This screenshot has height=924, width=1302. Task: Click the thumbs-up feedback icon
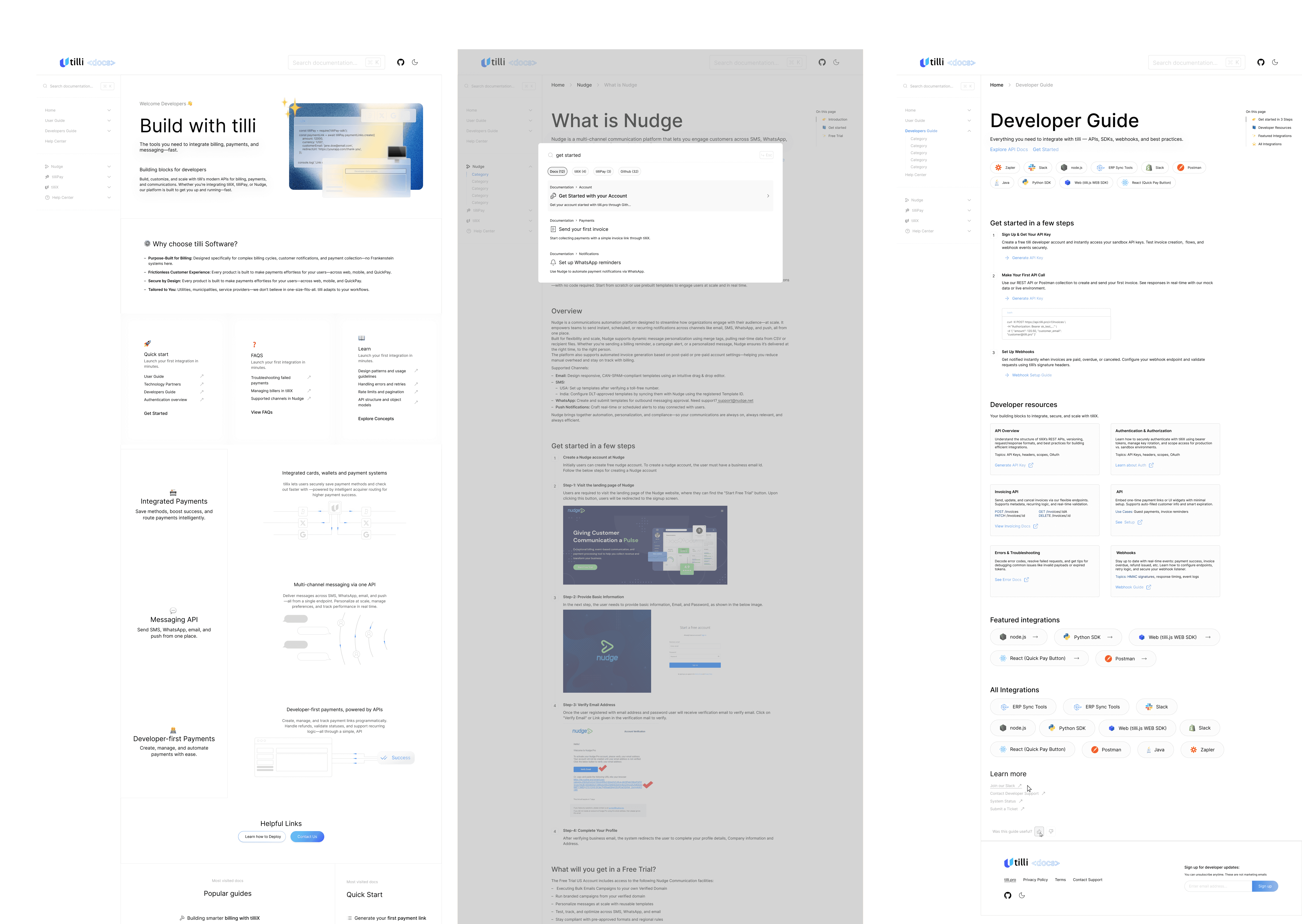point(1039,831)
